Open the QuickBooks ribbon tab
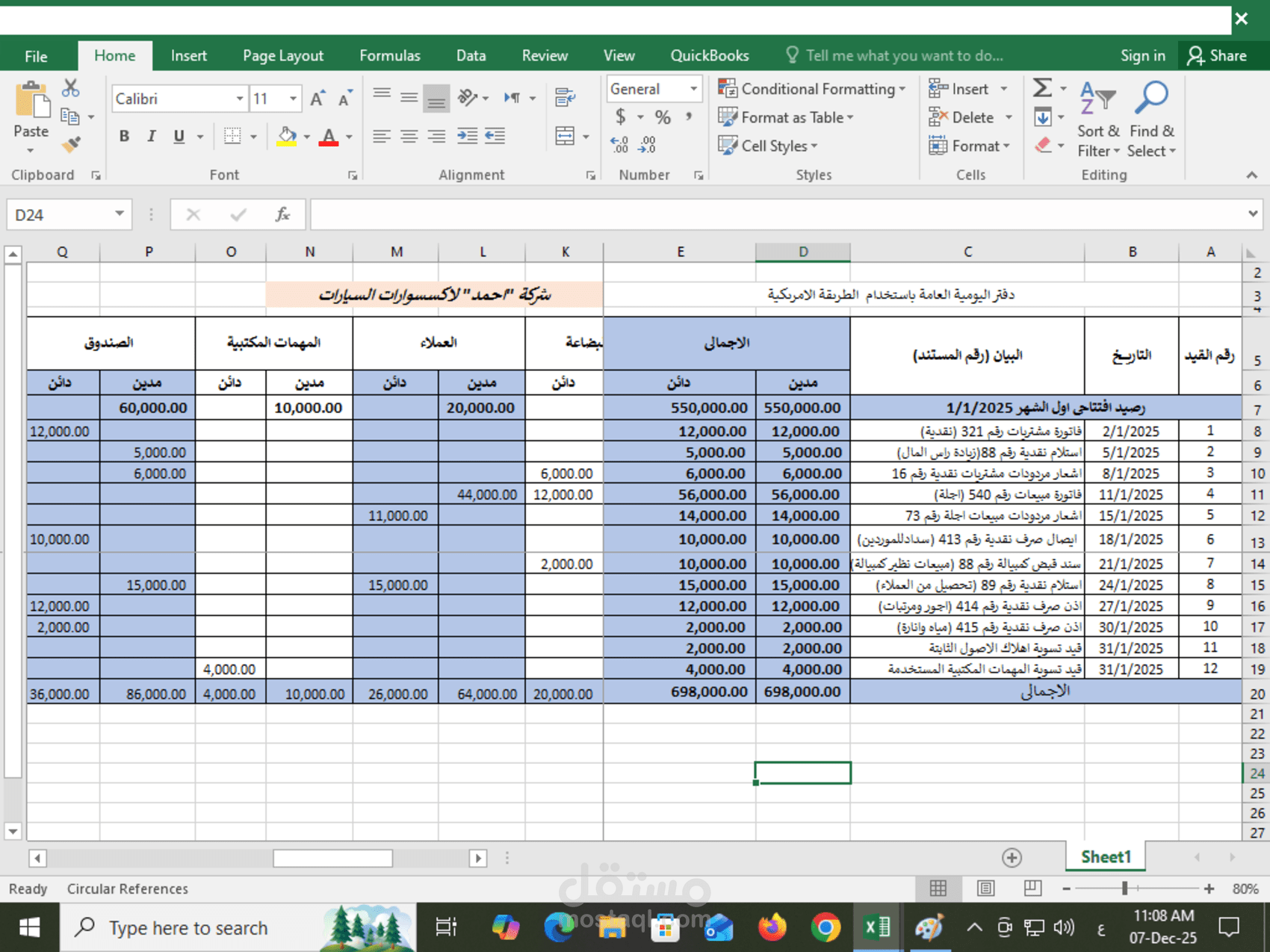Image resolution: width=1270 pixels, height=952 pixels. click(709, 55)
